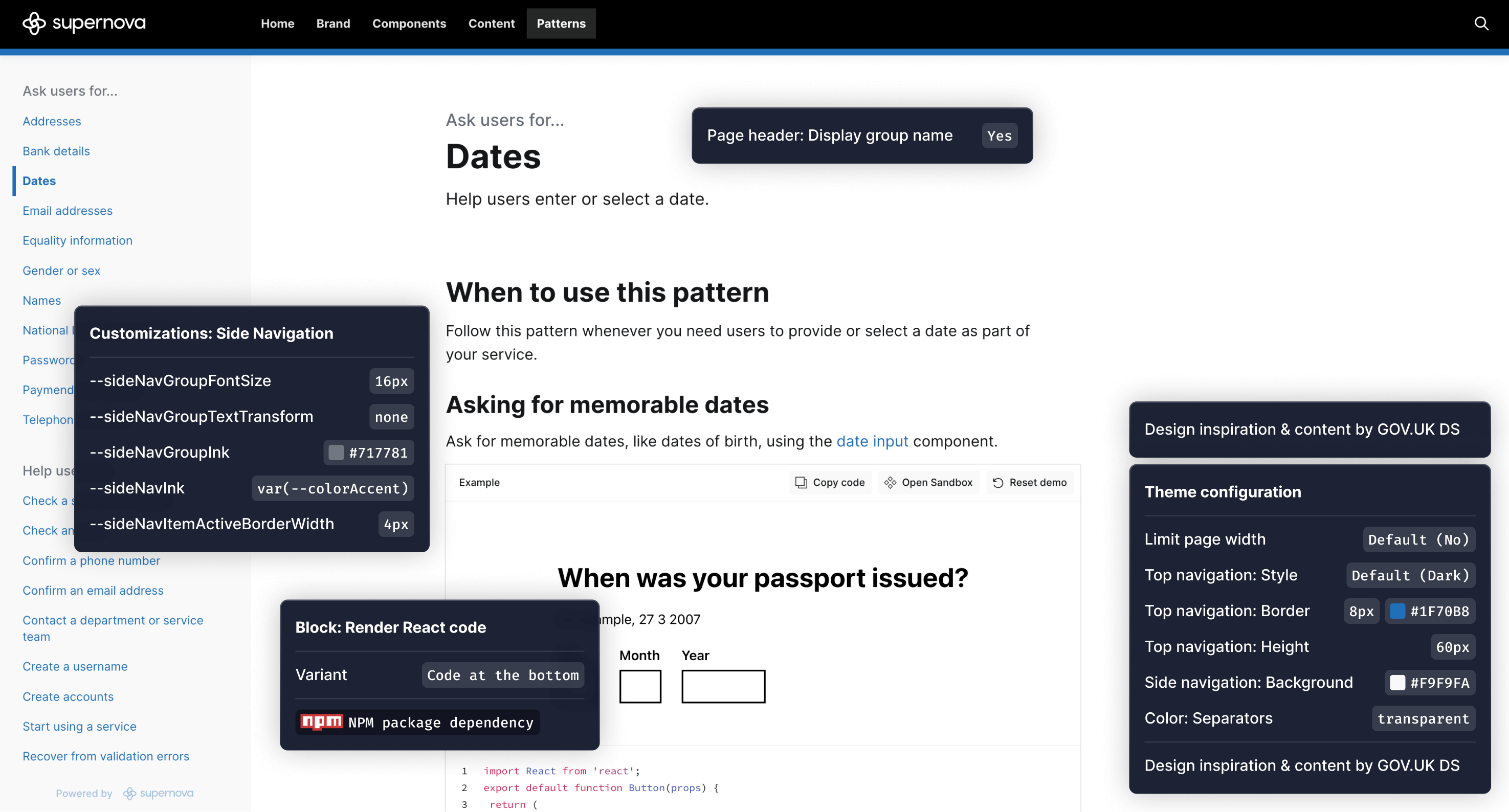Open the Email addresses sidebar link
Image resolution: width=1509 pixels, height=812 pixels.
(x=68, y=211)
